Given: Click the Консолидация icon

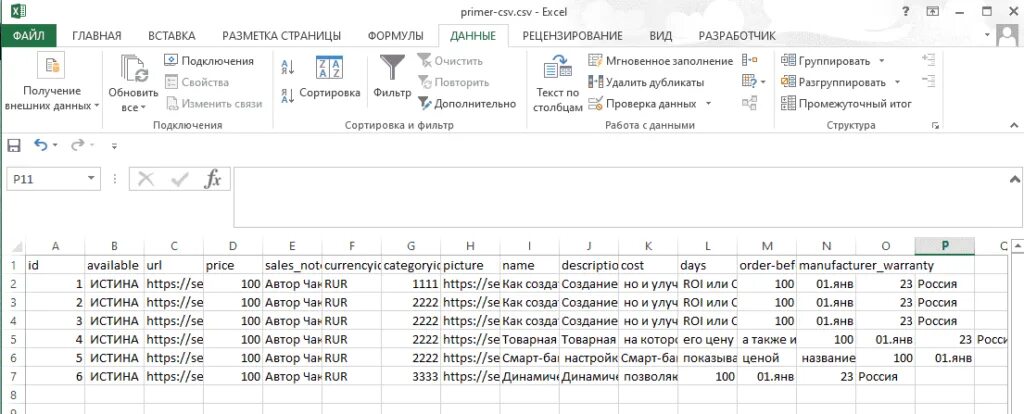Looking at the screenshot, I should tap(750, 60).
